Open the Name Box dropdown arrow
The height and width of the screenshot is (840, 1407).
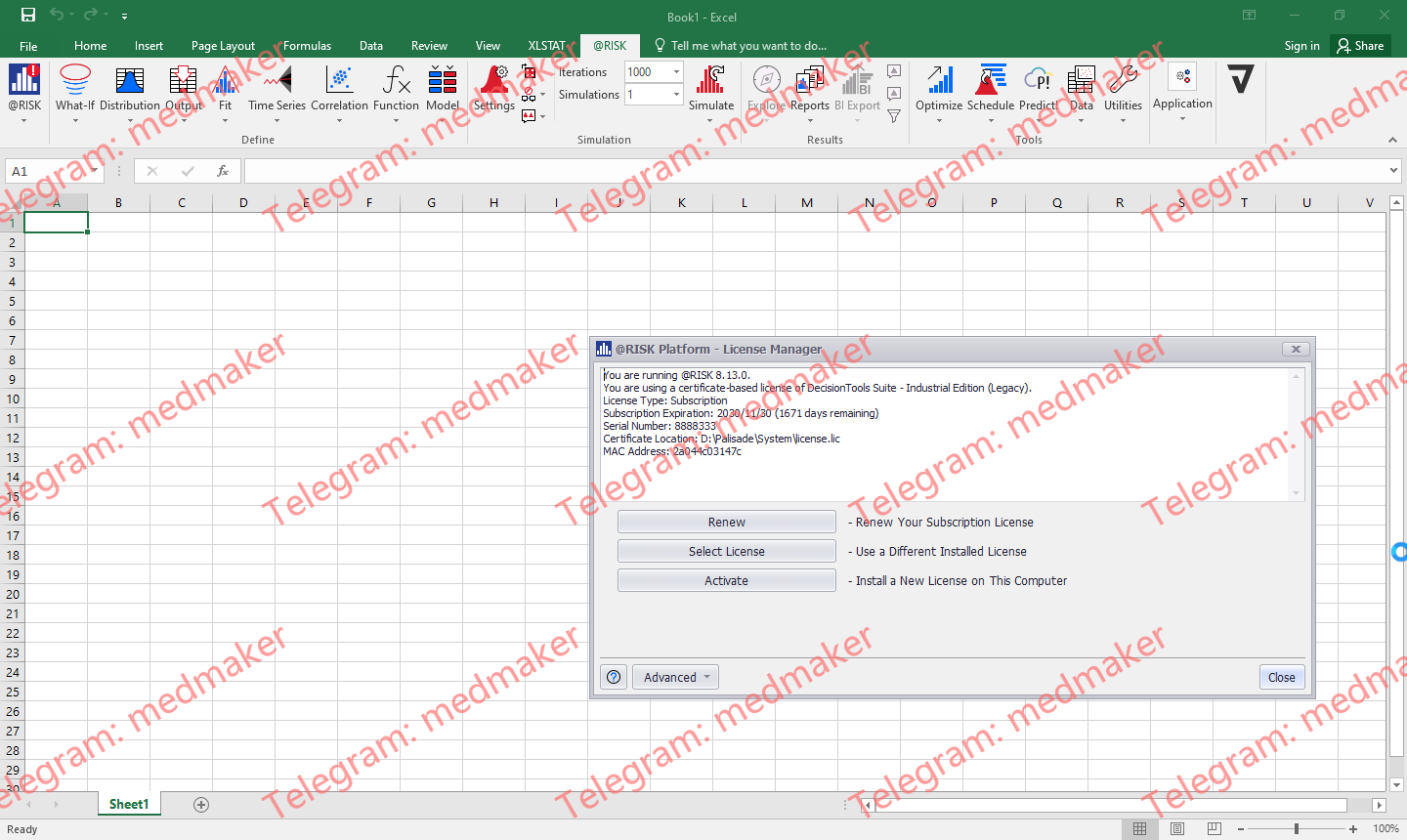(95, 171)
